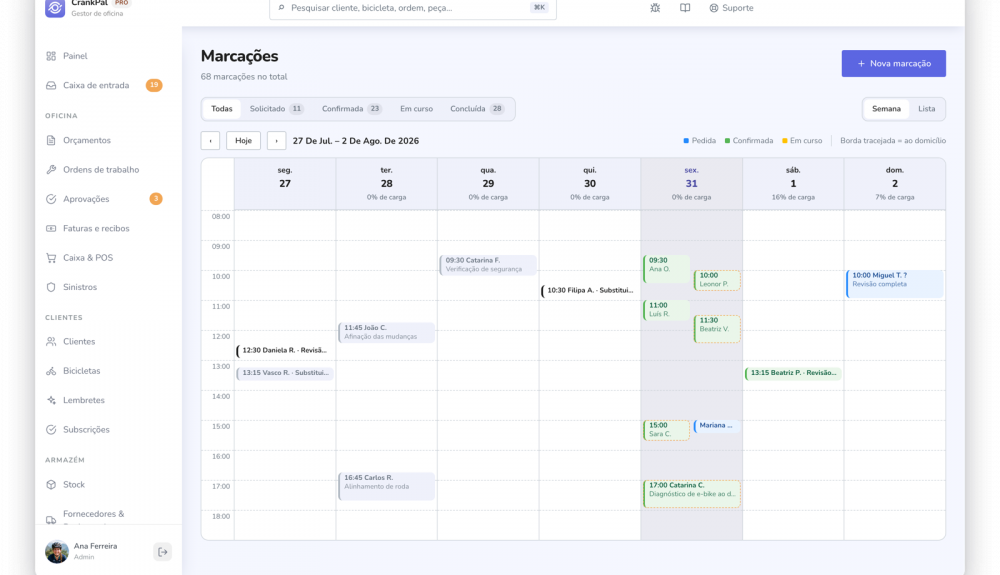Open 10:00 Leonor P. appointment
The image size is (1000, 575).
point(717,280)
